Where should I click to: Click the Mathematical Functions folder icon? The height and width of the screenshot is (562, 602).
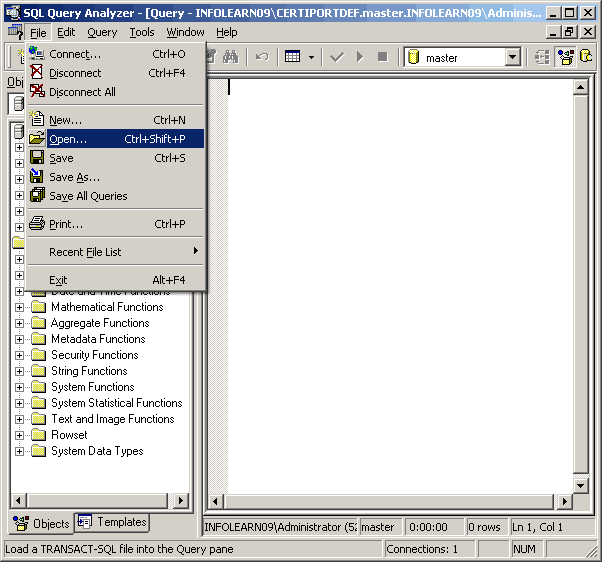38,307
